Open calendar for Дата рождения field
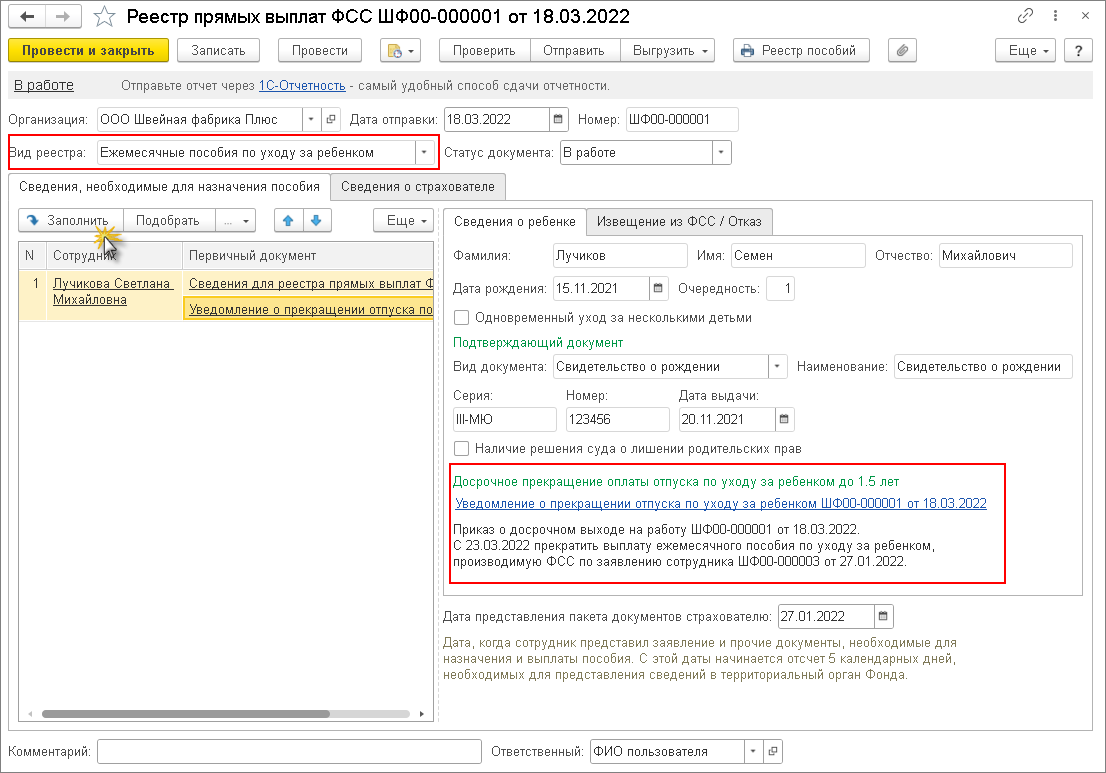 tap(658, 289)
